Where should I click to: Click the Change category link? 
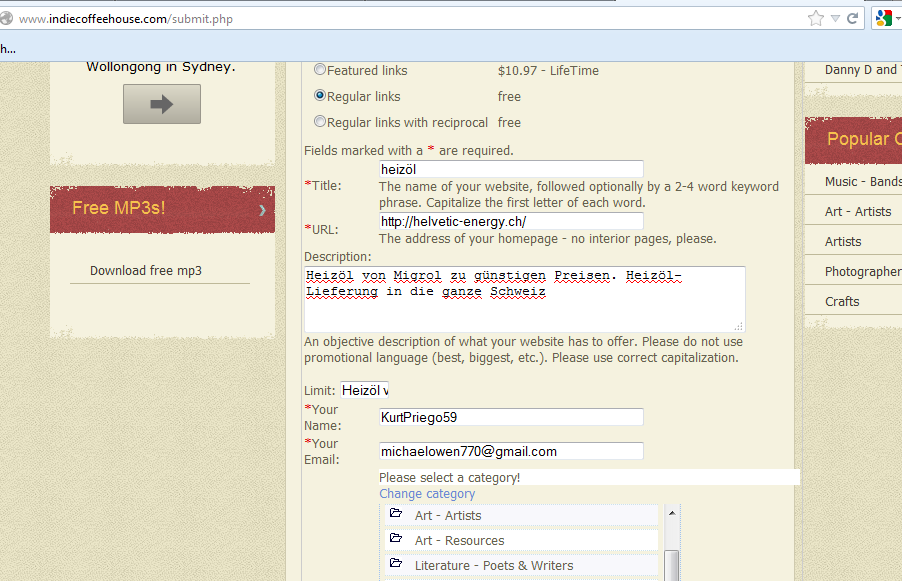click(x=427, y=494)
